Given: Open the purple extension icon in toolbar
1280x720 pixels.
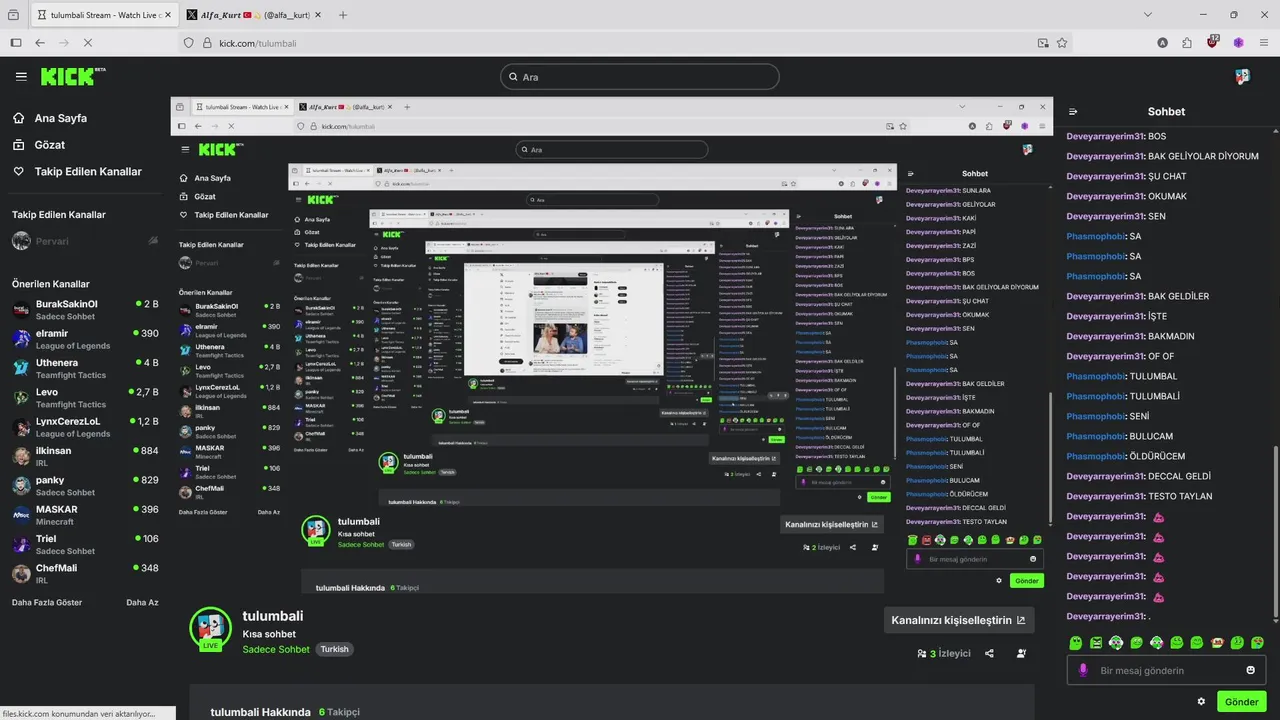Looking at the screenshot, I should tap(1238, 43).
